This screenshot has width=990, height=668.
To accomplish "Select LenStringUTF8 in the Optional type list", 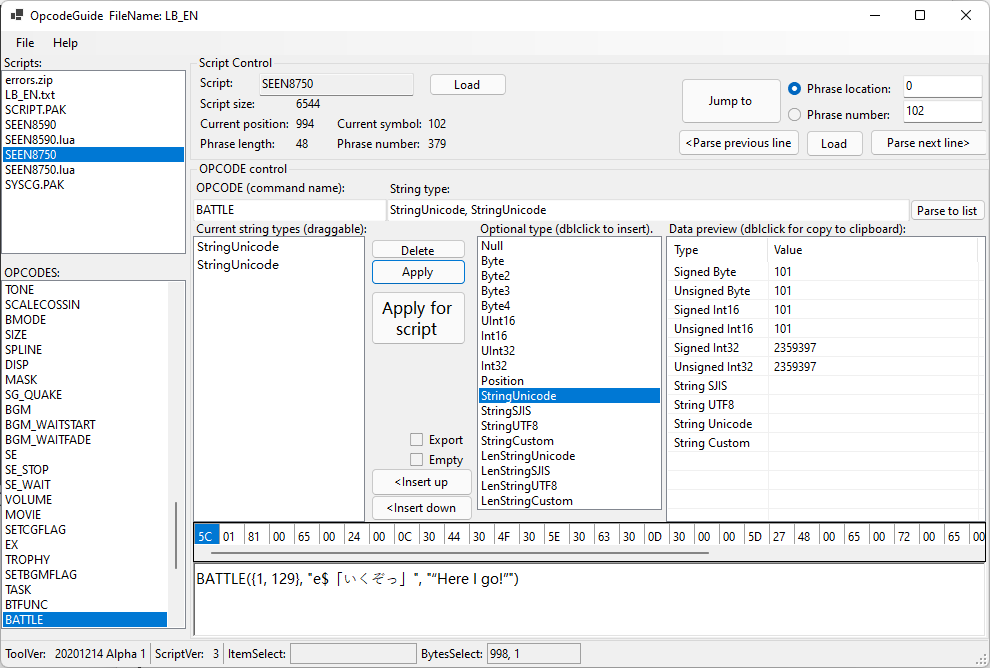I will tap(569, 486).
